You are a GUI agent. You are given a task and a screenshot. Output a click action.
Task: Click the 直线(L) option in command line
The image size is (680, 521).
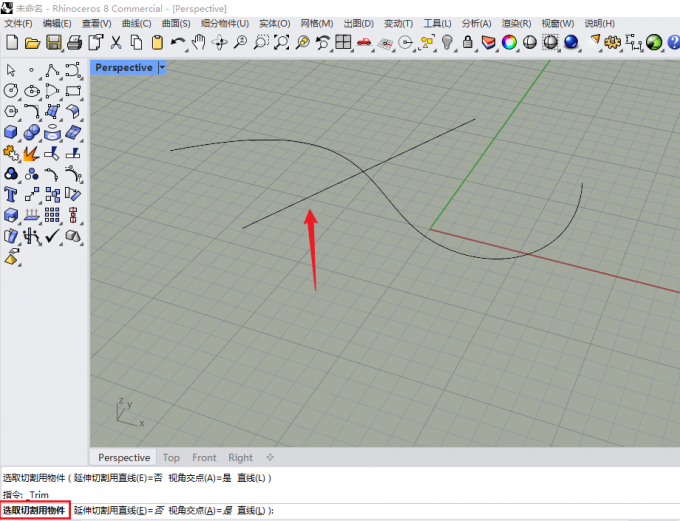pyautogui.click(x=252, y=511)
